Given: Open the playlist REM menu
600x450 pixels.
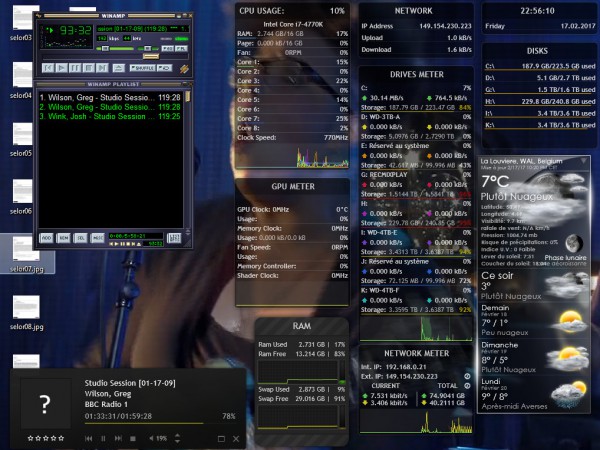Looking at the screenshot, I should [x=63, y=238].
